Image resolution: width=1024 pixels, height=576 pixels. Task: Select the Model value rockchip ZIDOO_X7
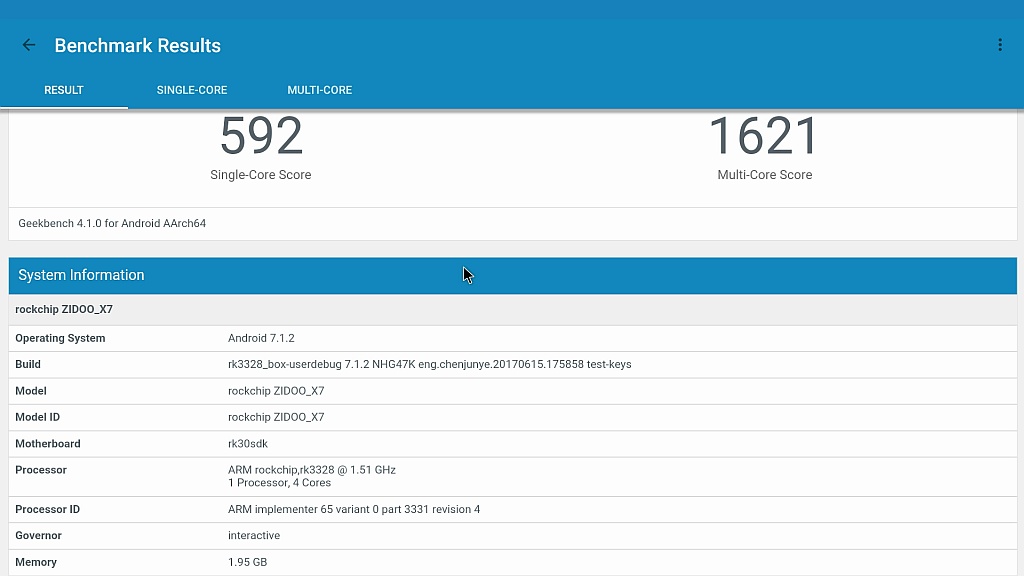[276, 391]
